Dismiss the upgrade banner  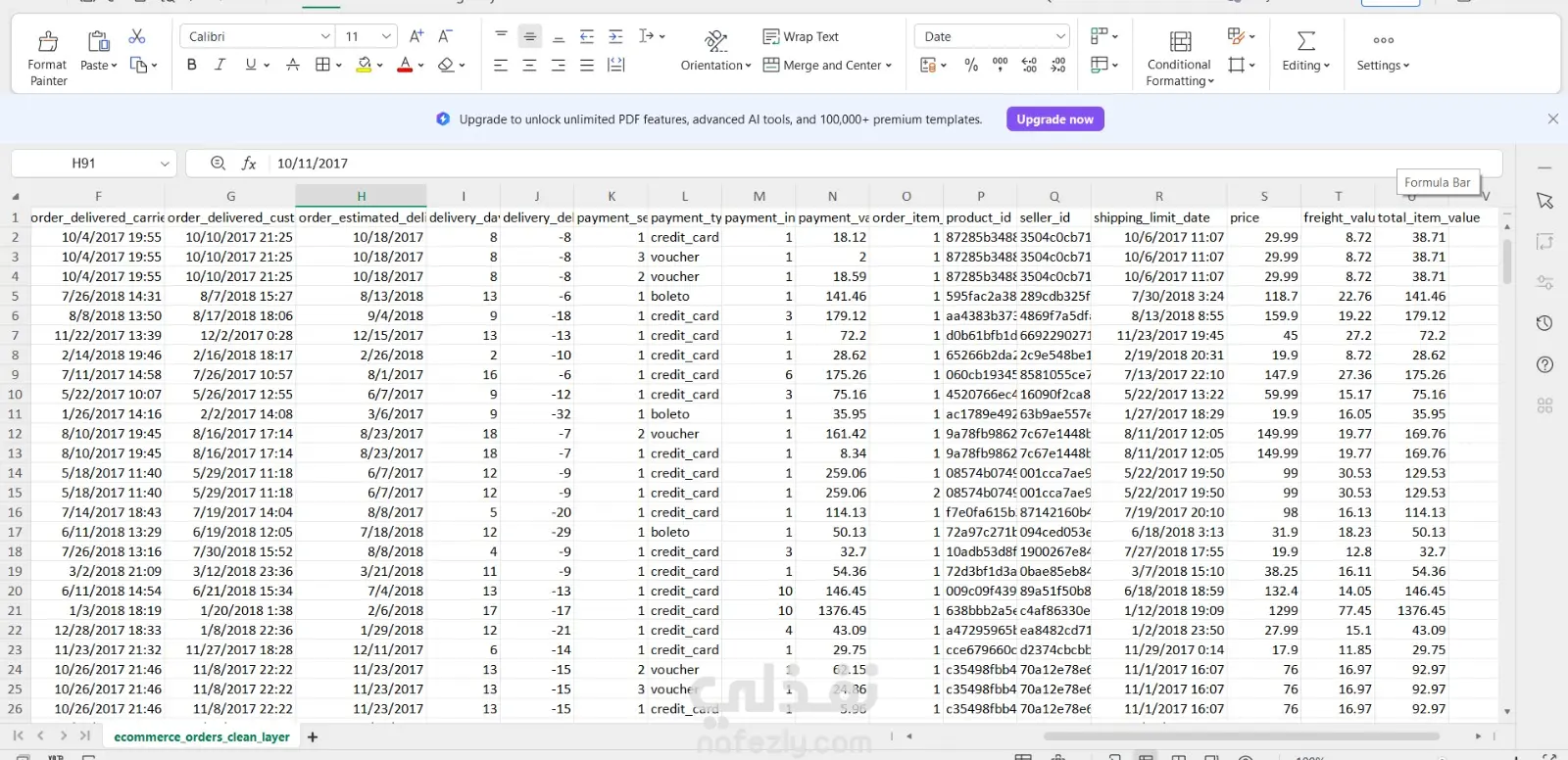[x=1552, y=119]
